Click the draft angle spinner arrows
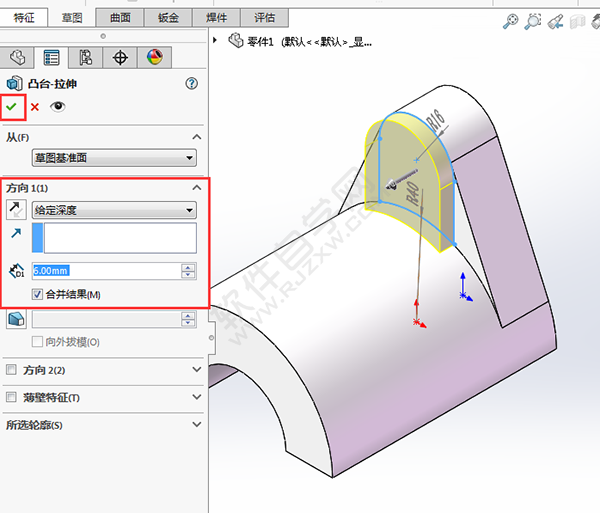600x513 pixels. tap(188, 319)
